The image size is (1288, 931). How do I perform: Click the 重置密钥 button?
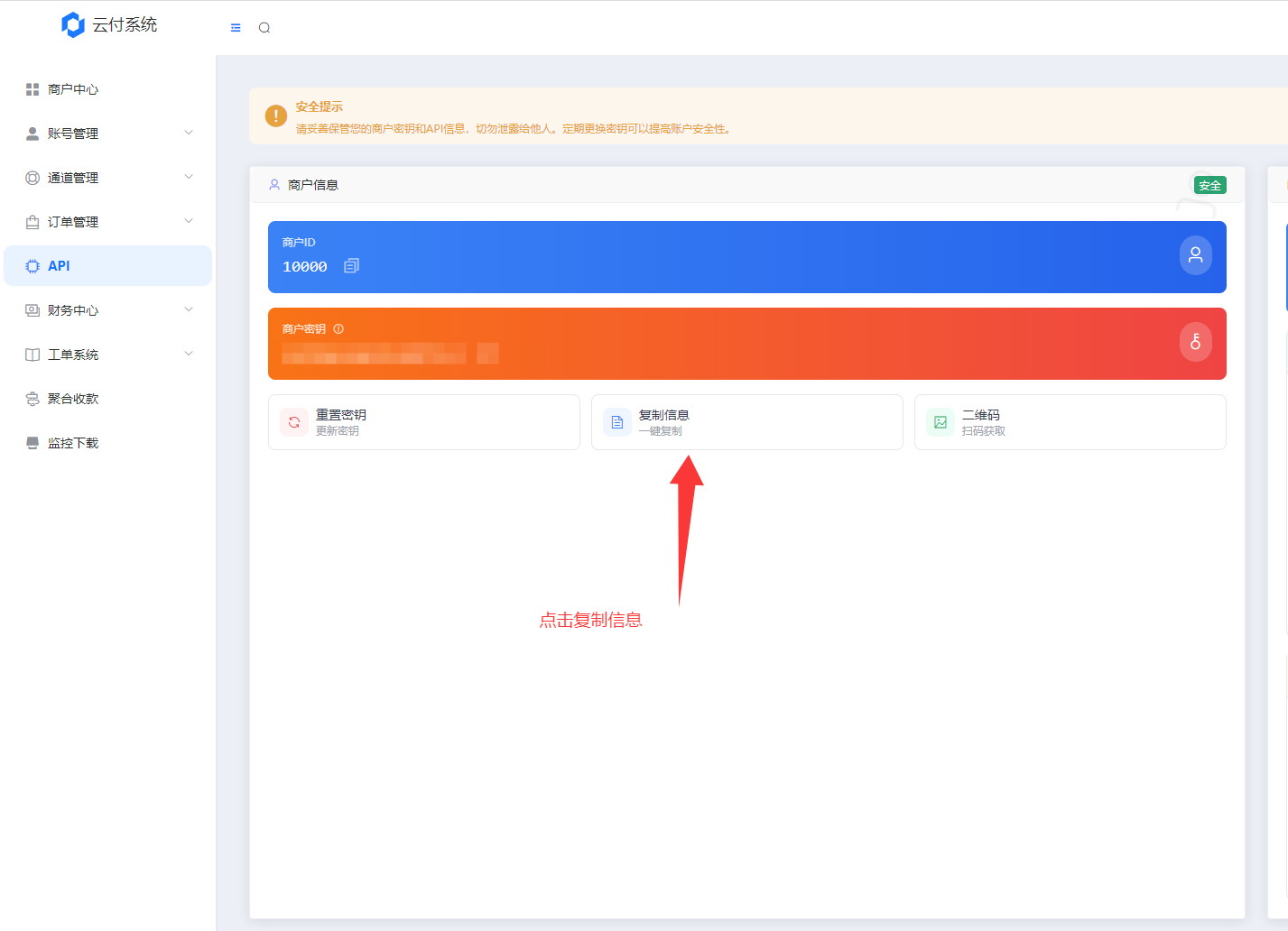424,422
